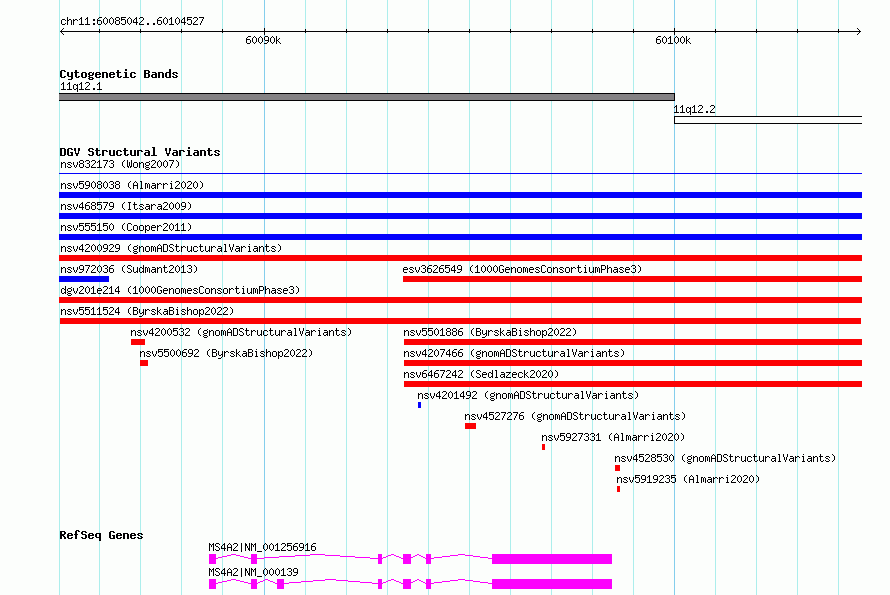Open the MS4A2|NM_001256916 gene label
Screen dimensions: 890x595
(262, 547)
